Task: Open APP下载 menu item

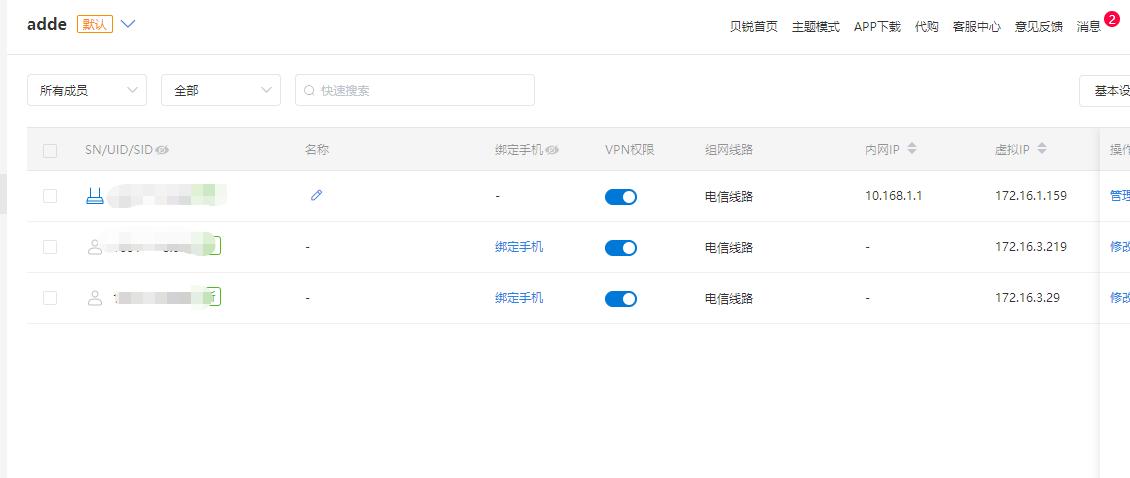Action: click(877, 27)
